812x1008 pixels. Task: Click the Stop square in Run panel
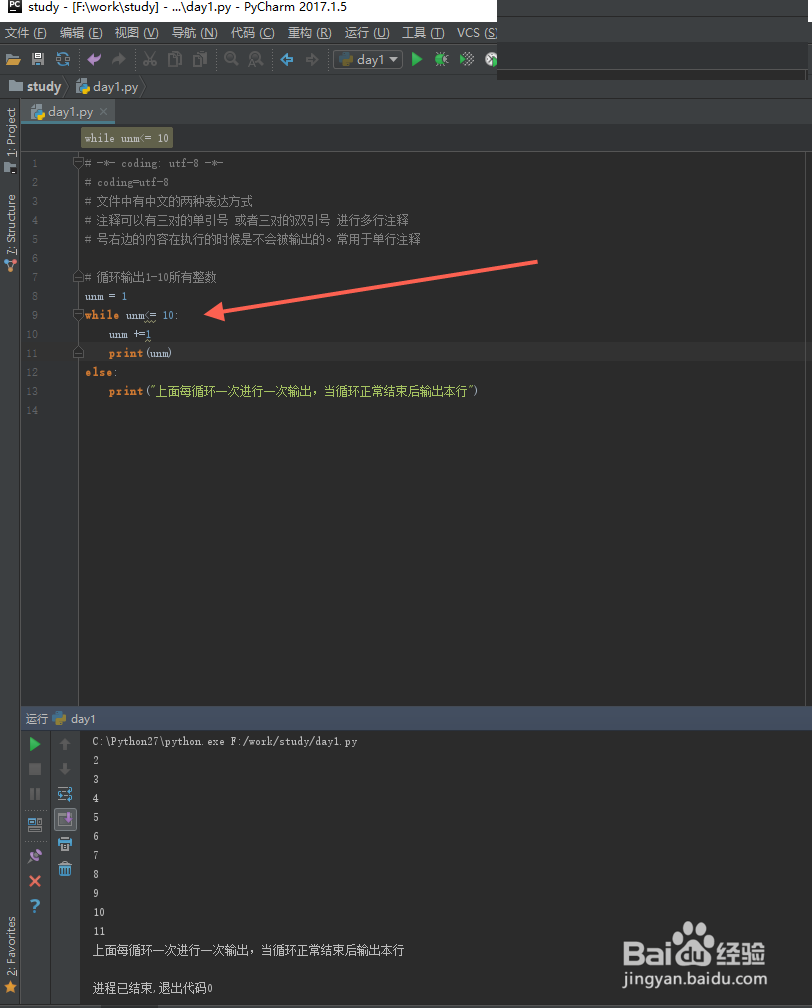[35, 769]
